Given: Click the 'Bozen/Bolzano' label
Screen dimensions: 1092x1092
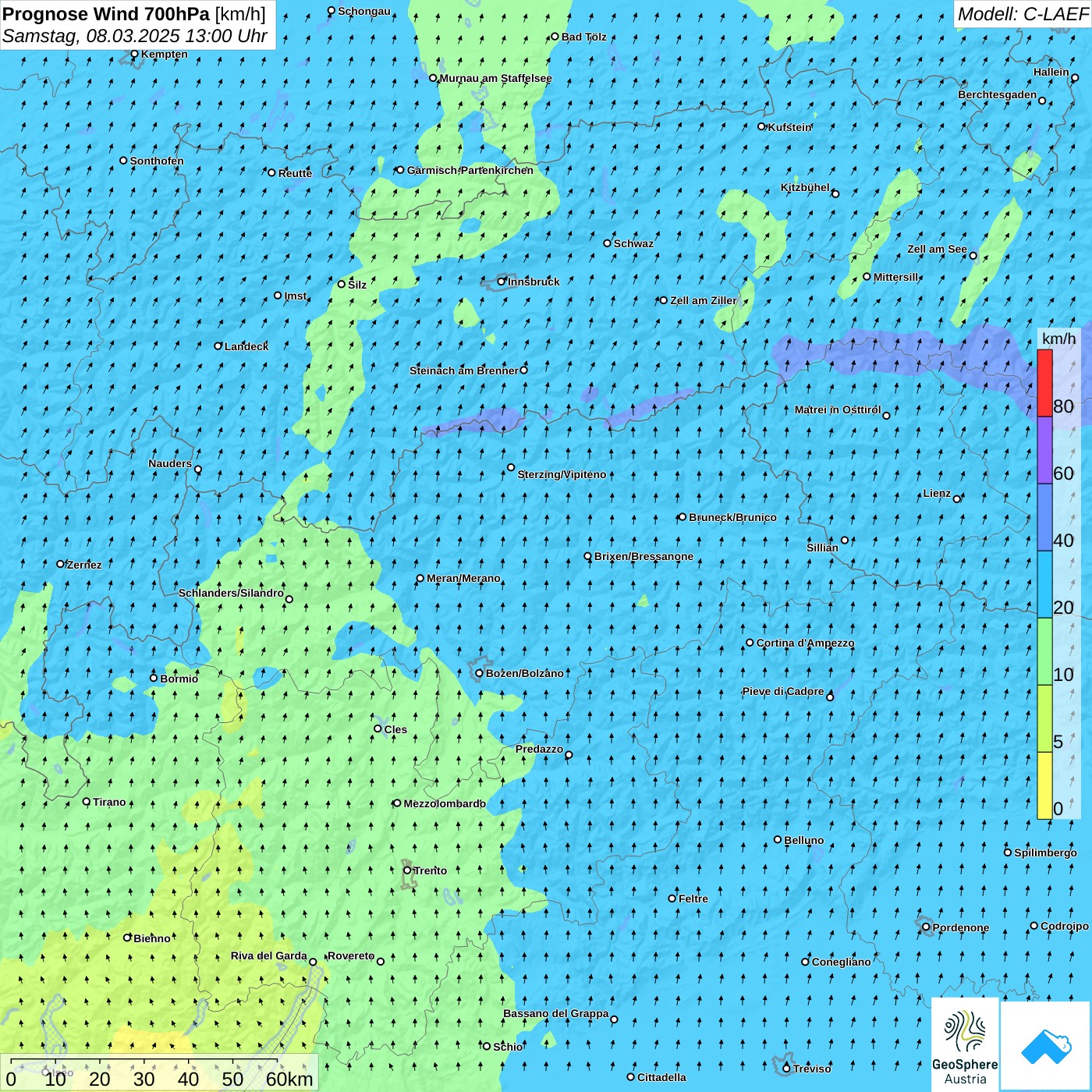Looking at the screenshot, I should (524, 673).
